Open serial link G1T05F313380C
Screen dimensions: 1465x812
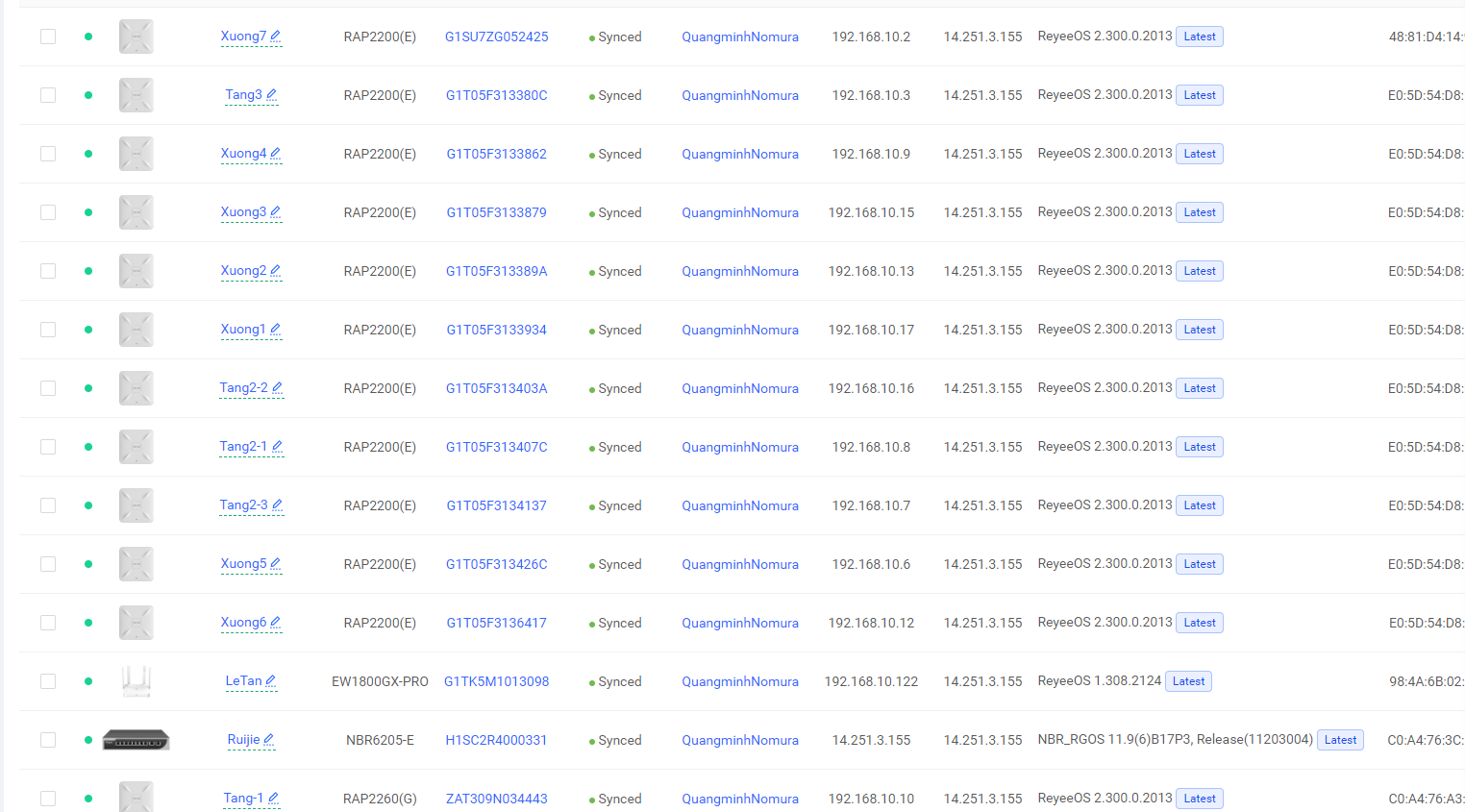tap(497, 95)
